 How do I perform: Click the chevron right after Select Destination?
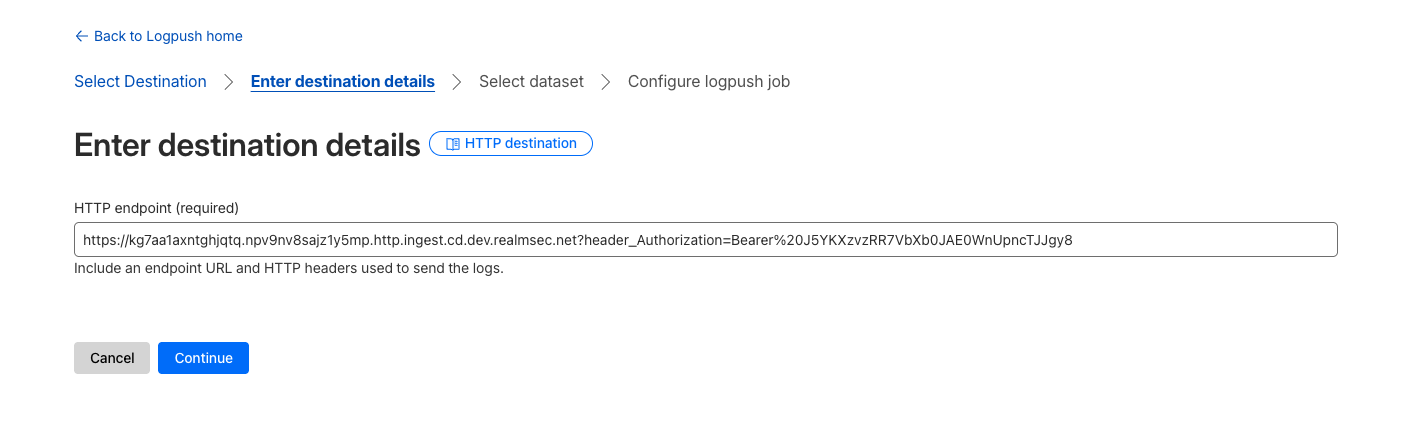(x=229, y=82)
